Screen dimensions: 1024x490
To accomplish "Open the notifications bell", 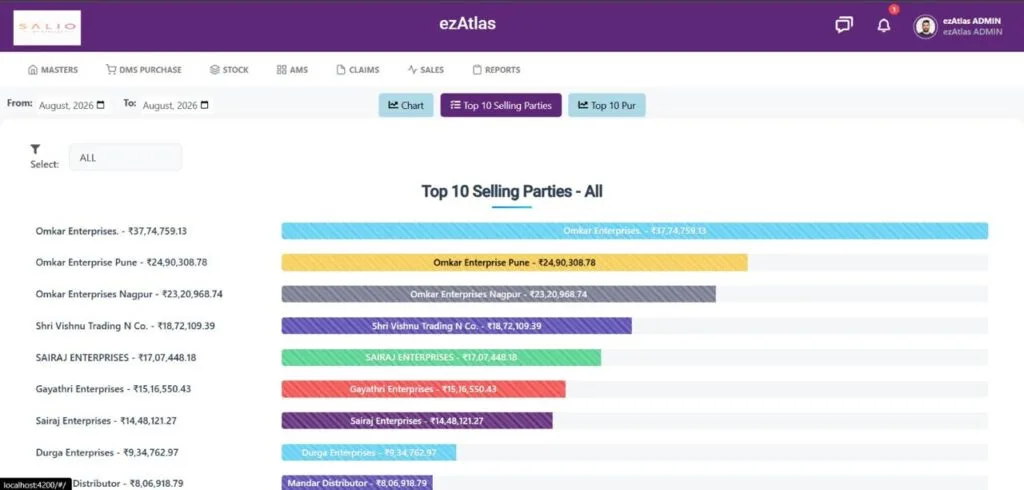I will click(x=884, y=25).
